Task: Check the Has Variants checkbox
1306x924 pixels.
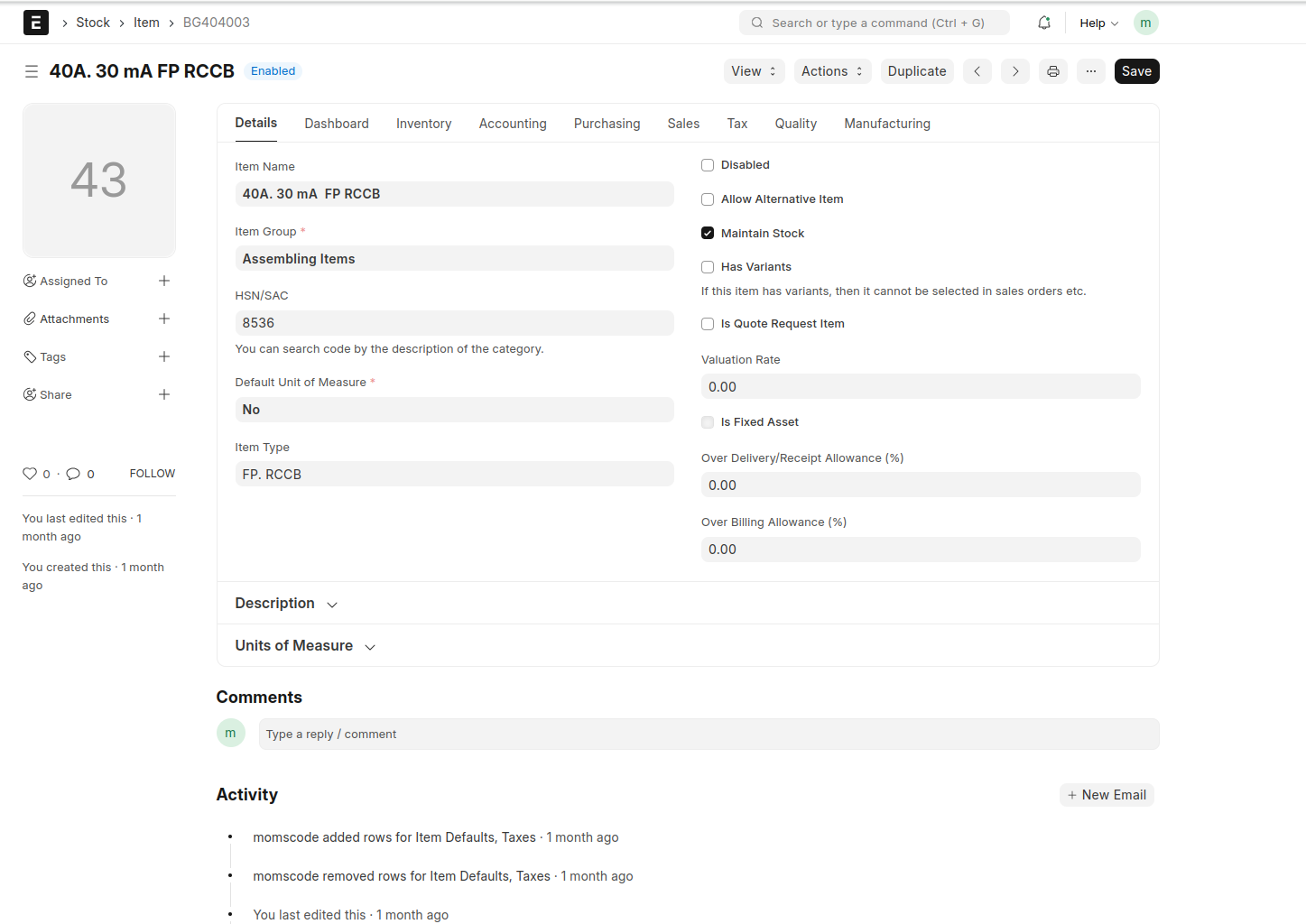Action: (708, 267)
